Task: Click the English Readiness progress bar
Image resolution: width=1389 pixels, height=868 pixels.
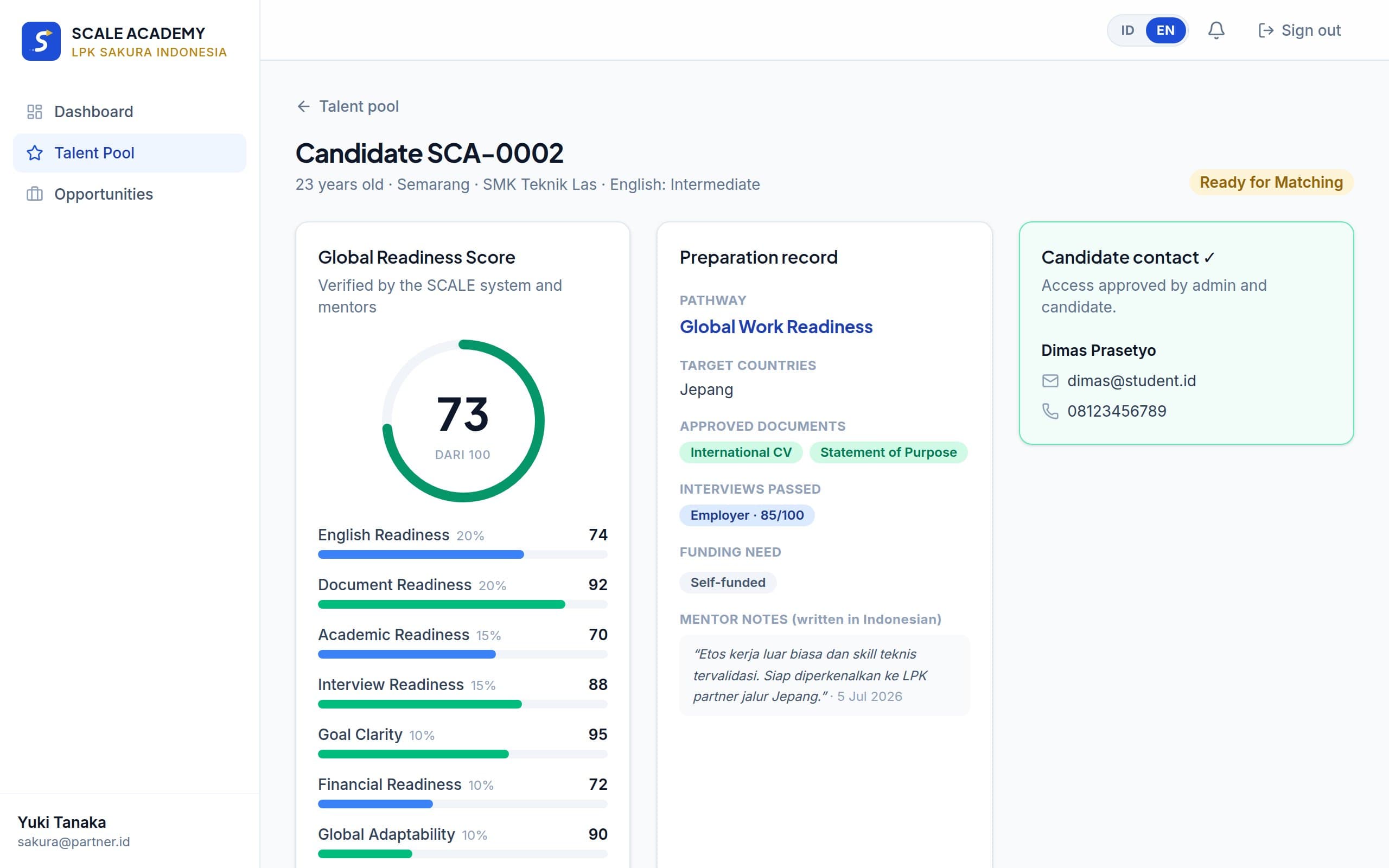Action: (x=463, y=554)
